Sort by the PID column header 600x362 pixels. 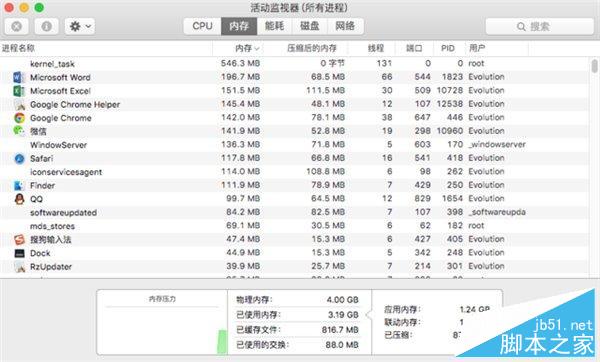click(x=448, y=48)
